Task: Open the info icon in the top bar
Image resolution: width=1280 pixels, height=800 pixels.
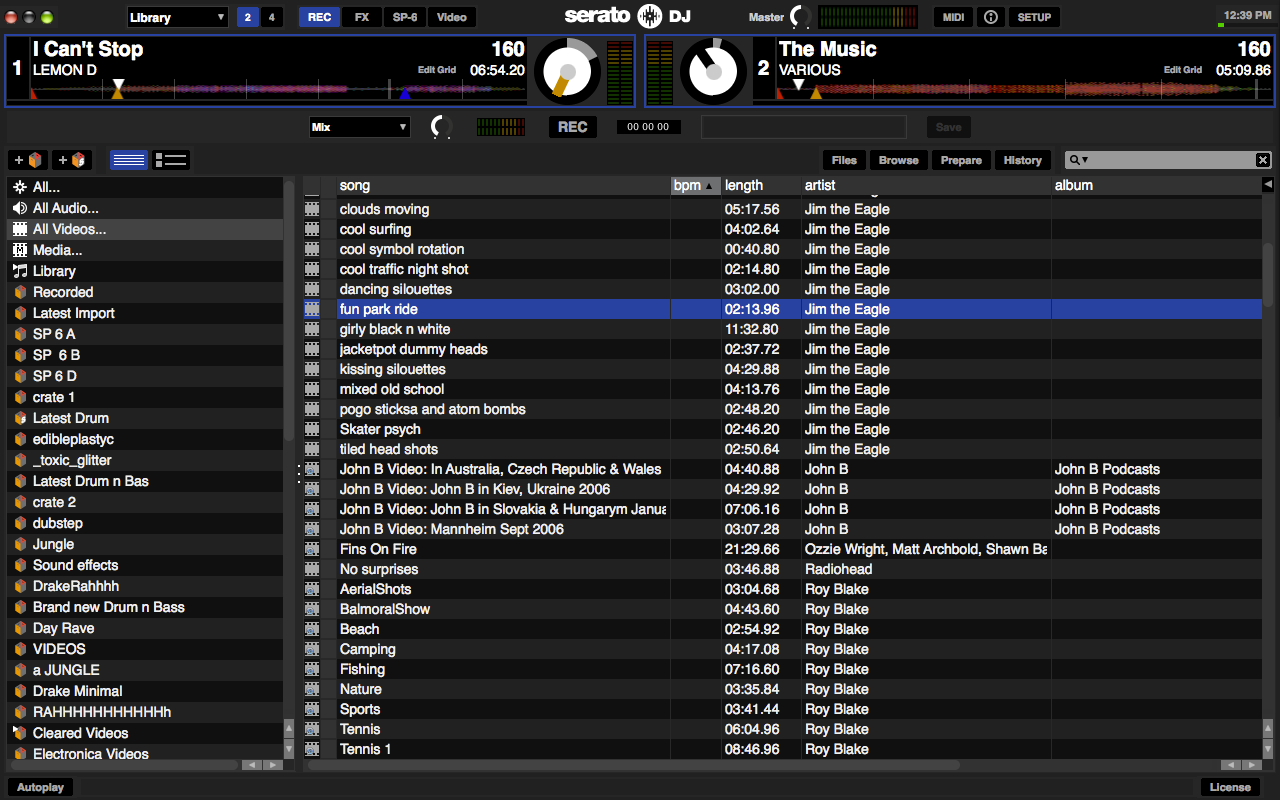Action: click(x=990, y=17)
